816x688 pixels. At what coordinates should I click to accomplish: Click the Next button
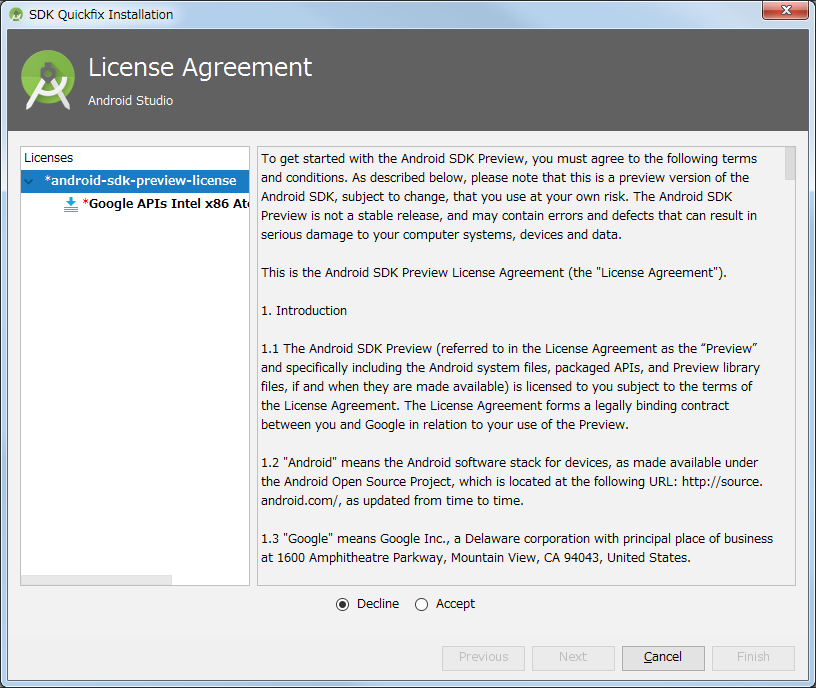click(573, 657)
